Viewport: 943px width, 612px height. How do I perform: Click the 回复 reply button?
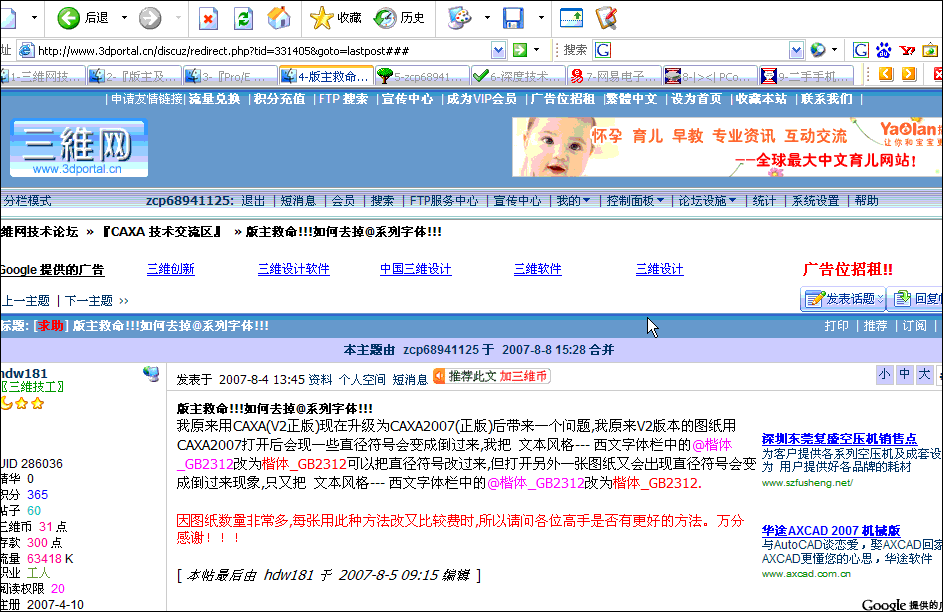tap(916, 299)
